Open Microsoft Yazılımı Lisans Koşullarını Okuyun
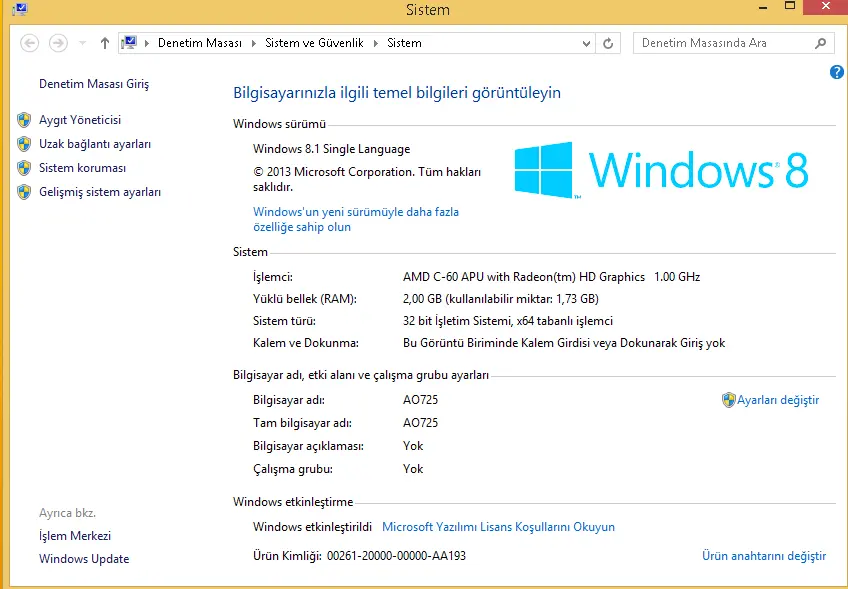This screenshot has height=589, width=848. [x=499, y=527]
